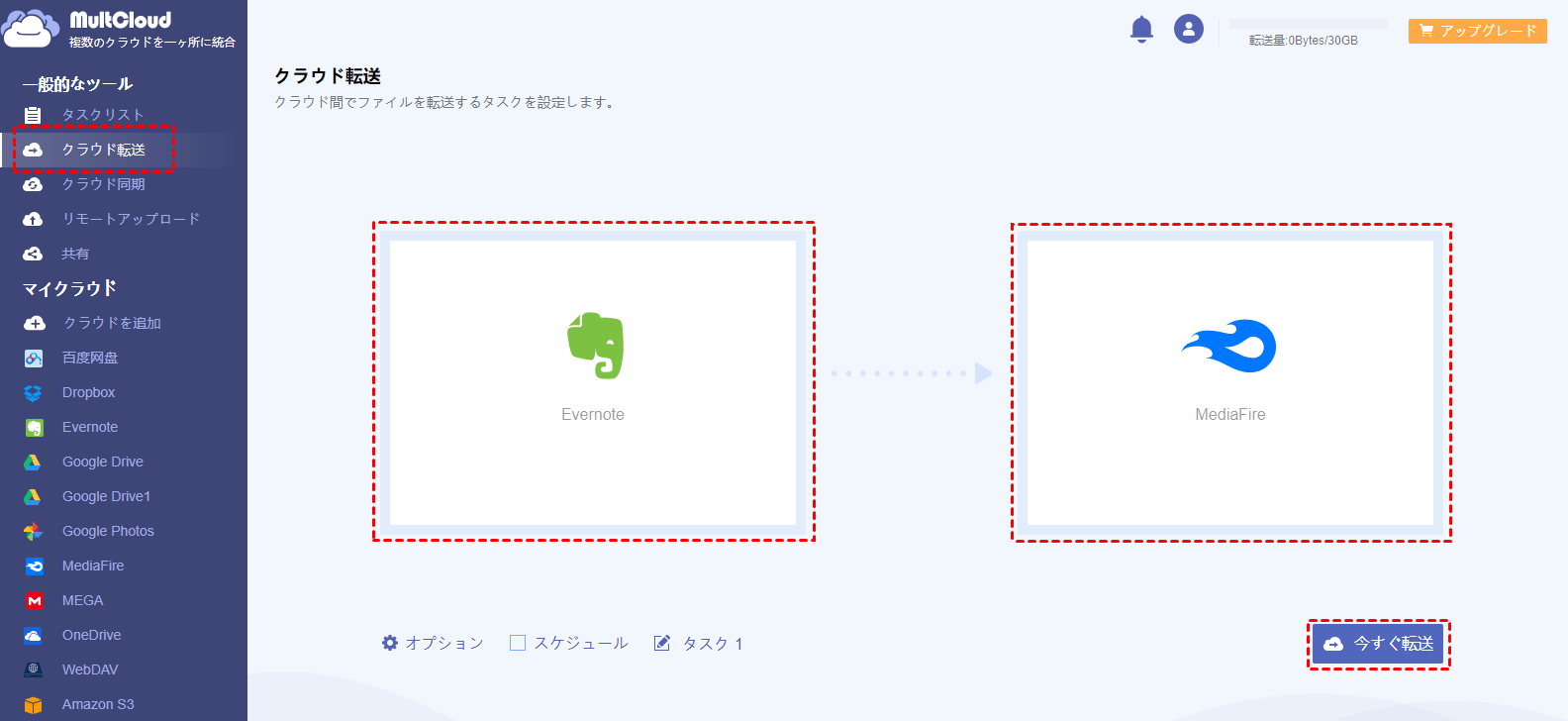Click the クラウド同期 sync icon
The height and width of the screenshot is (721, 1568).
(x=33, y=184)
